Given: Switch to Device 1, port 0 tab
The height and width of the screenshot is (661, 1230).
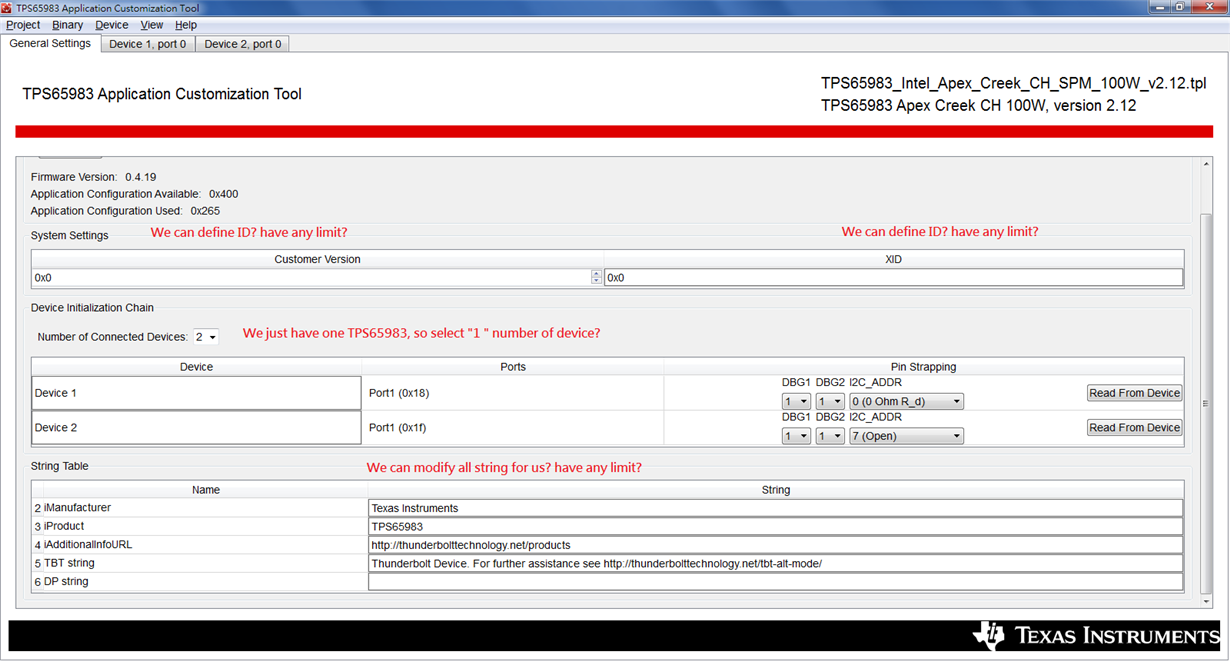Looking at the screenshot, I should [147, 44].
